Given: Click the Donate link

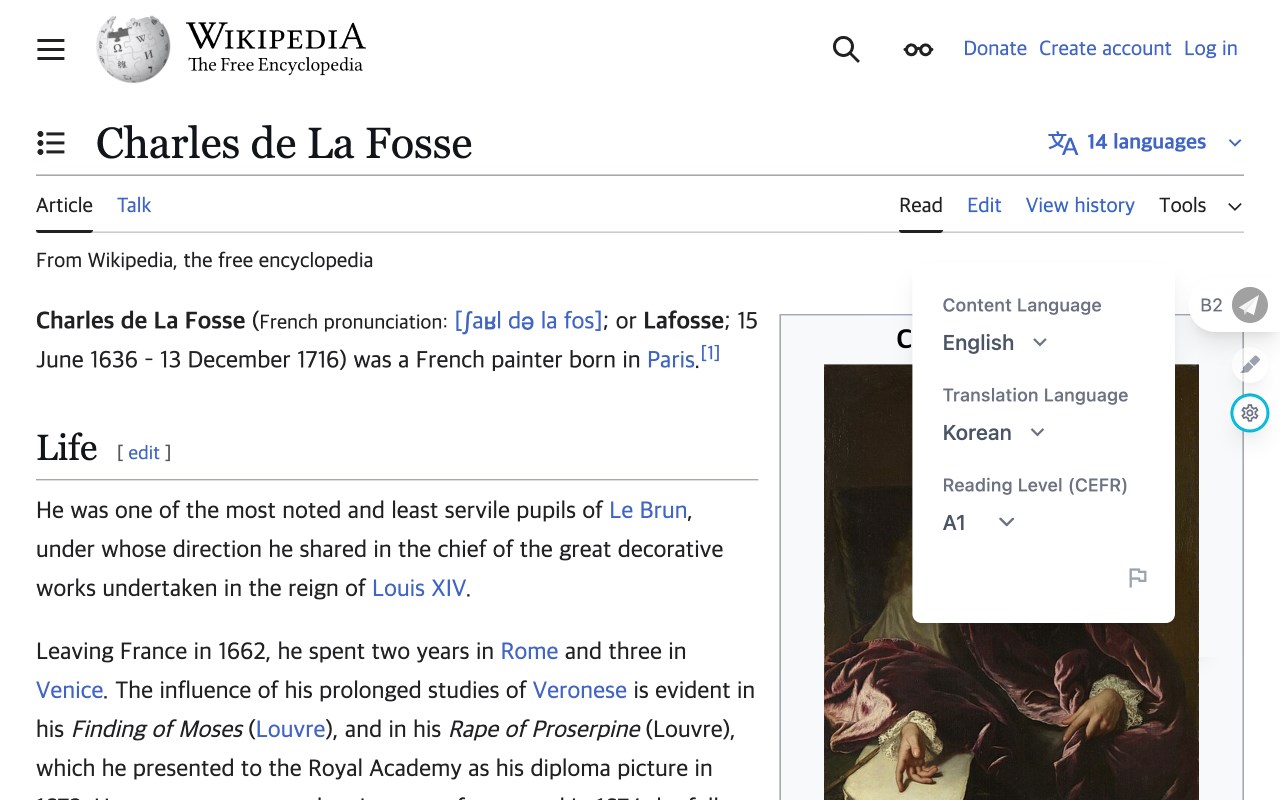Looking at the screenshot, I should (x=995, y=48).
